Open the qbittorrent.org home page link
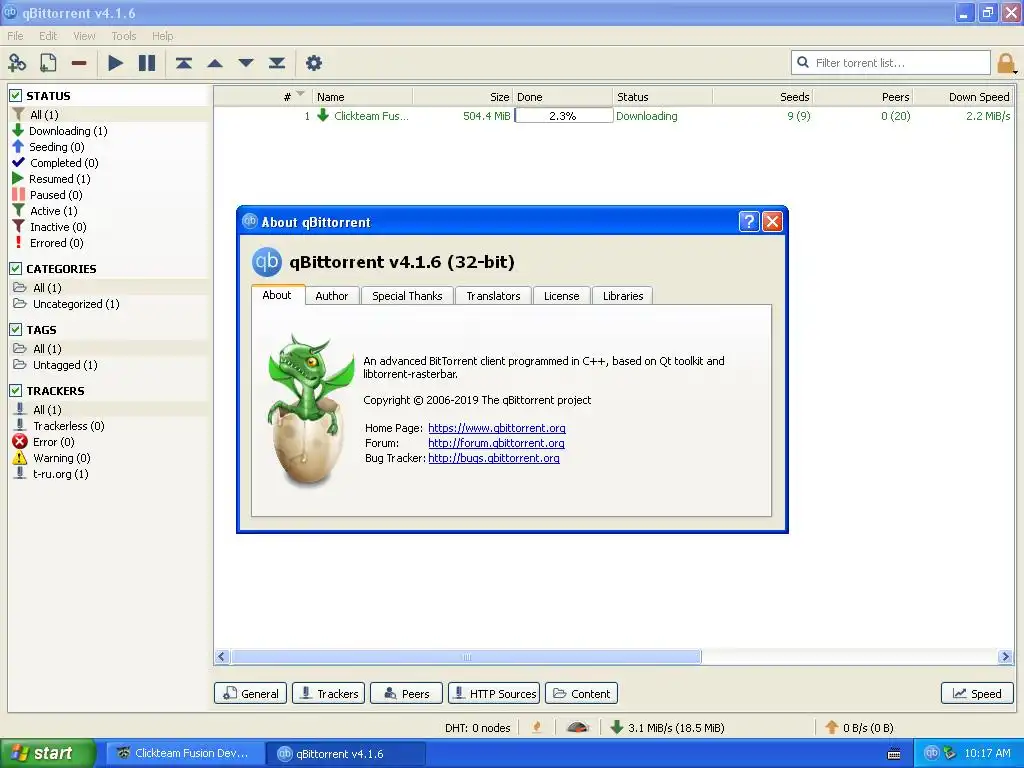1024x768 pixels. pos(497,428)
